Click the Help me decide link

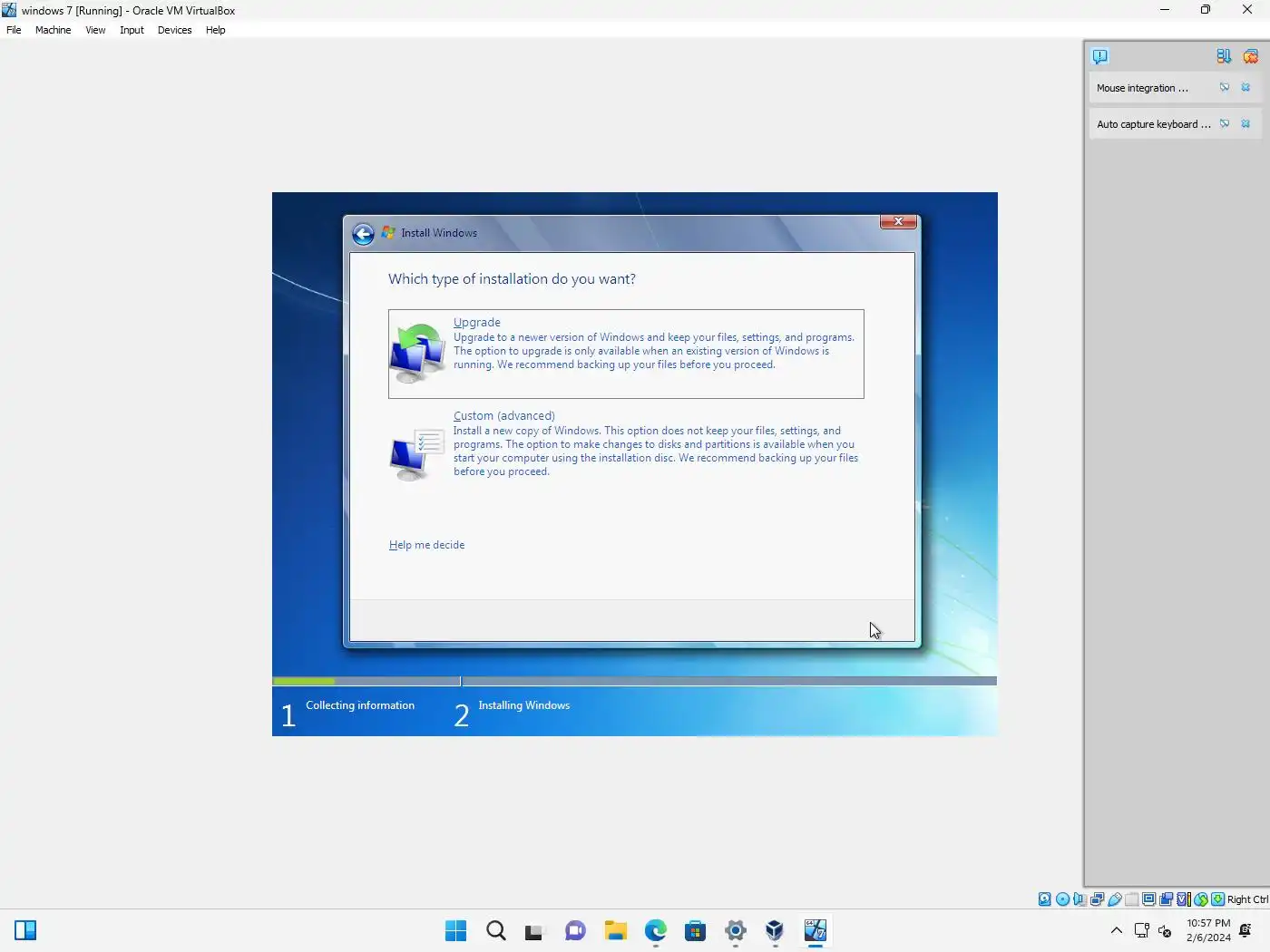[426, 545]
